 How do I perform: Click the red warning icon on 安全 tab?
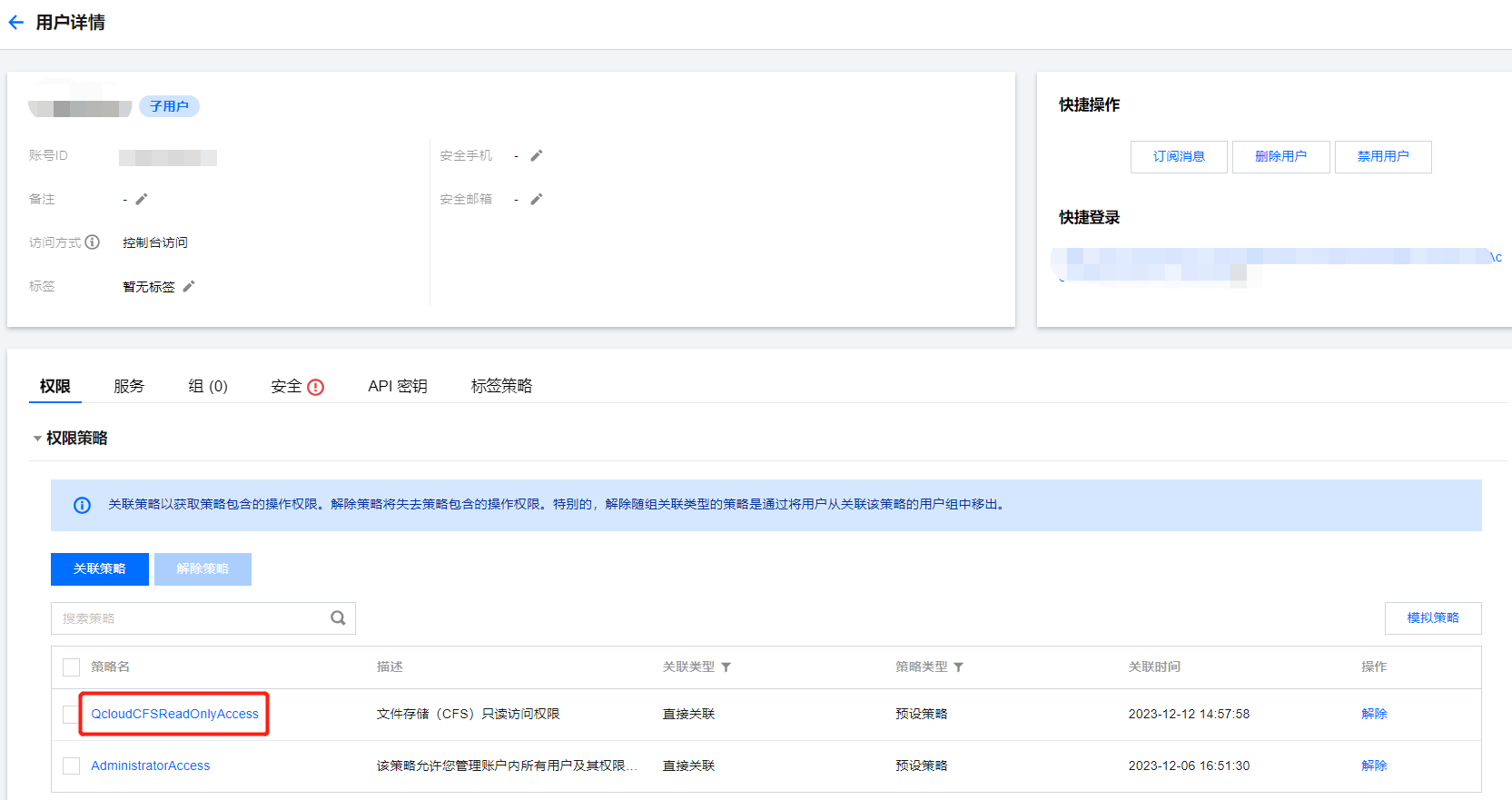316,387
